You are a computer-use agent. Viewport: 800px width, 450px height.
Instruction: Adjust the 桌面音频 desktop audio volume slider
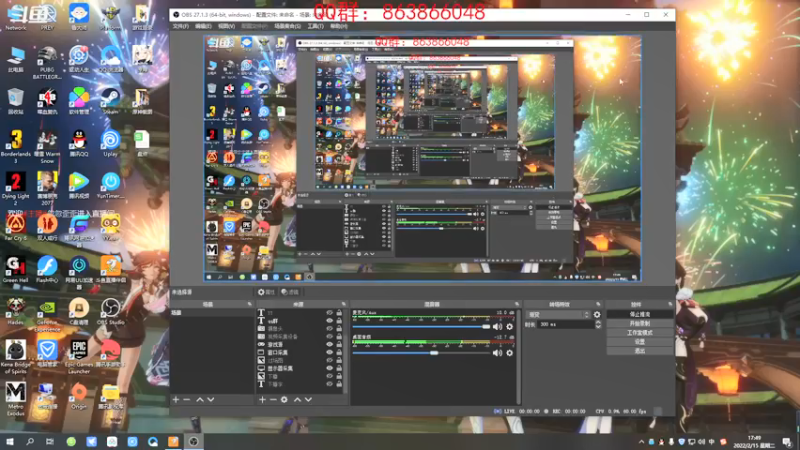click(421, 353)
